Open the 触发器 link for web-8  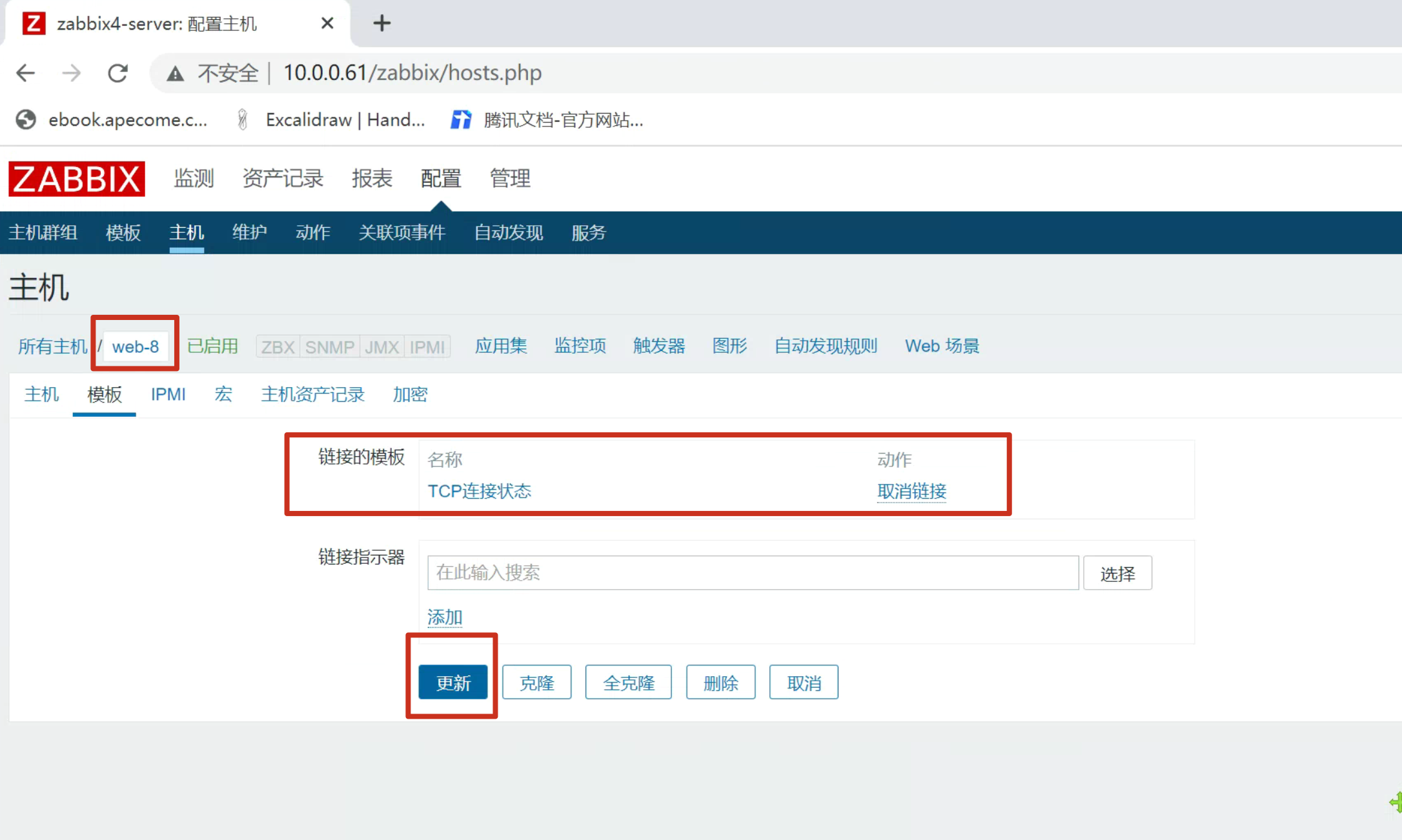coord(658,346)
